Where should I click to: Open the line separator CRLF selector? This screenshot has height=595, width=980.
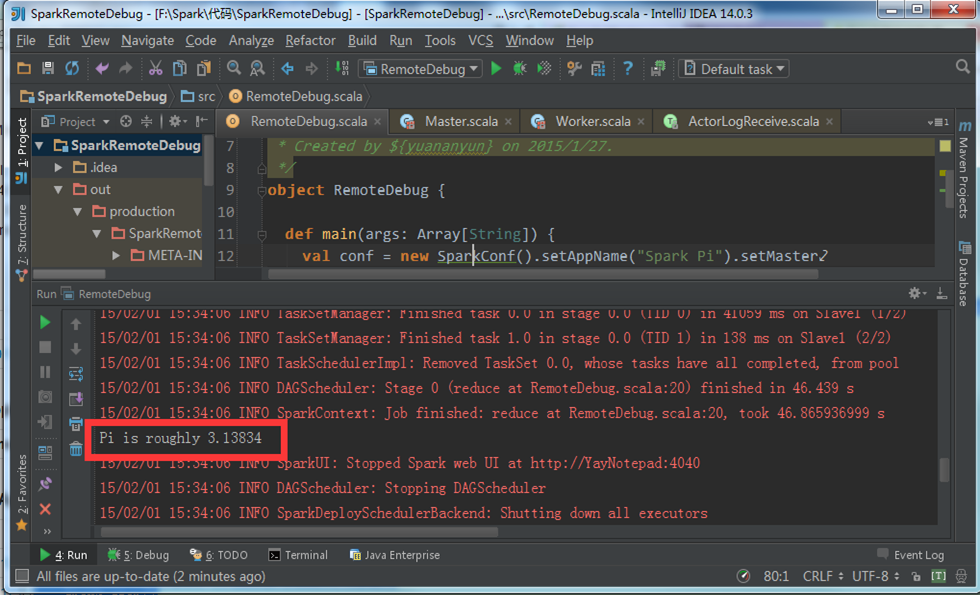[822, 576]
